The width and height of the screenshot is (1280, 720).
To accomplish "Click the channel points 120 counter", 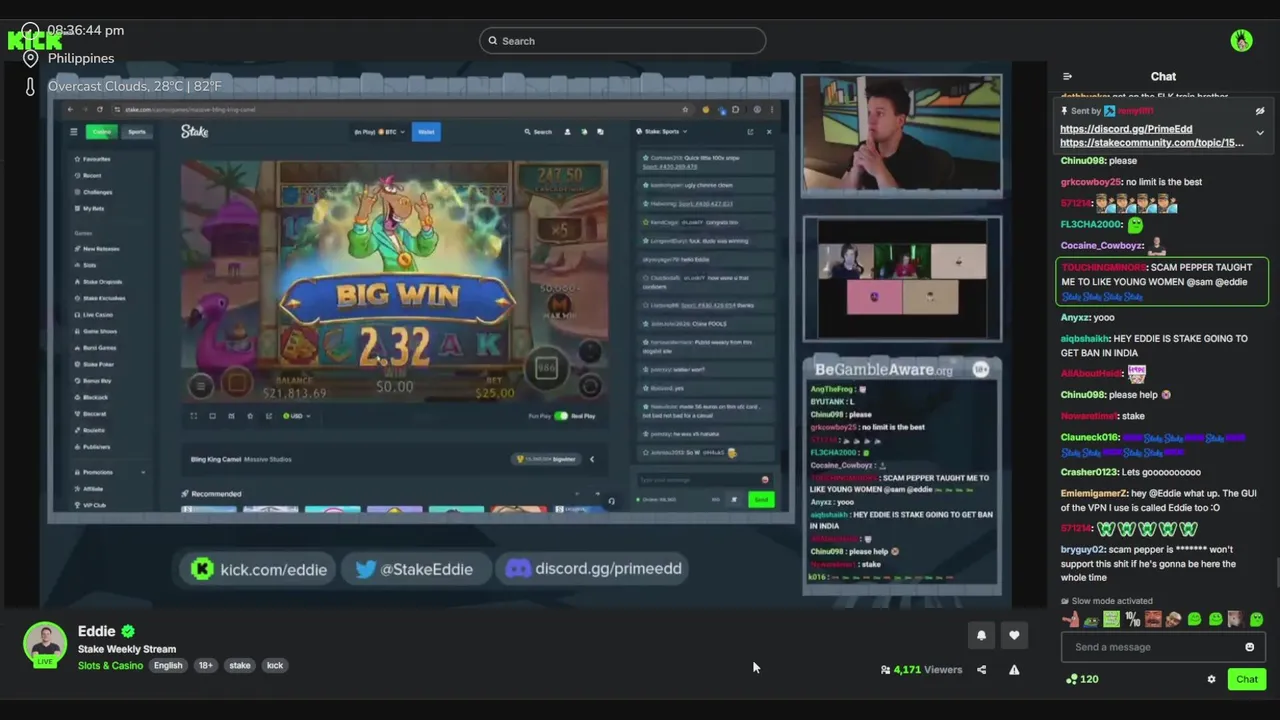I will 1083,679.
